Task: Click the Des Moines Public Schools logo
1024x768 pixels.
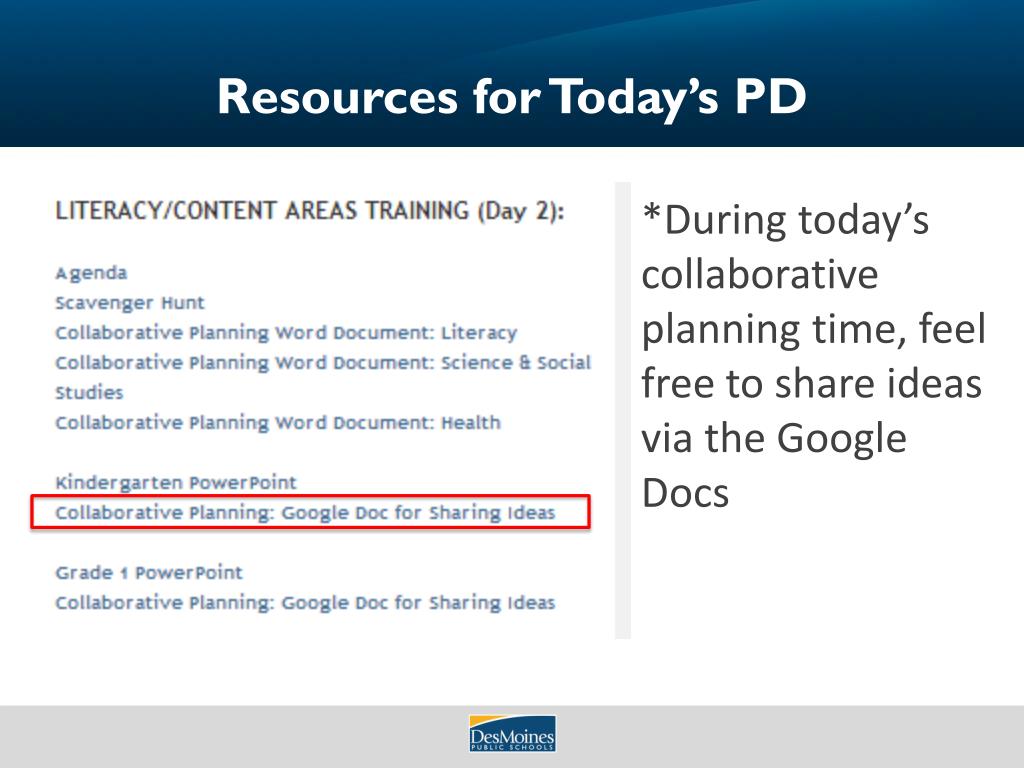Action: pyautogui.click(x=512, y=733)
